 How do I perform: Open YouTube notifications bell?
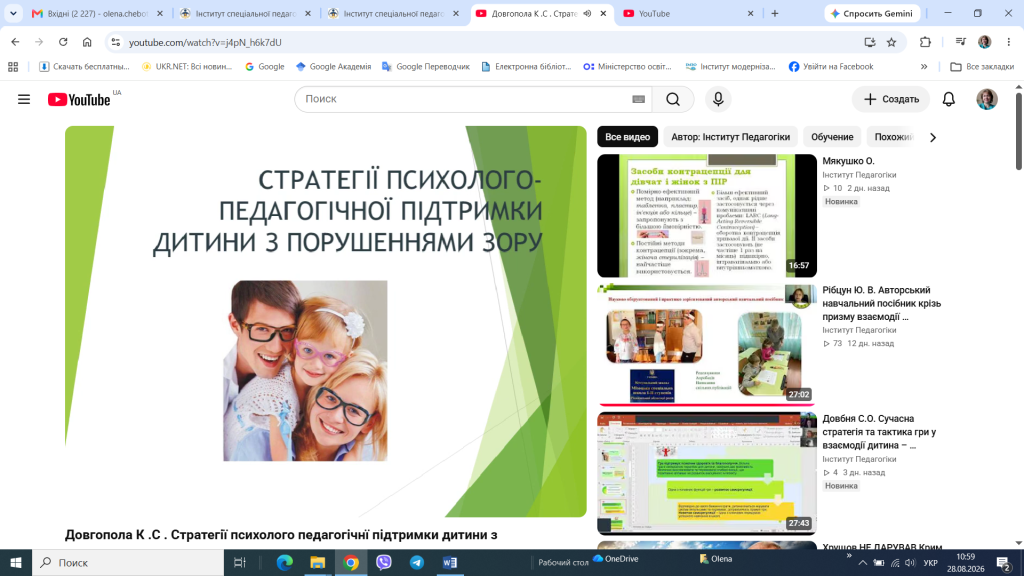[948, 99]
